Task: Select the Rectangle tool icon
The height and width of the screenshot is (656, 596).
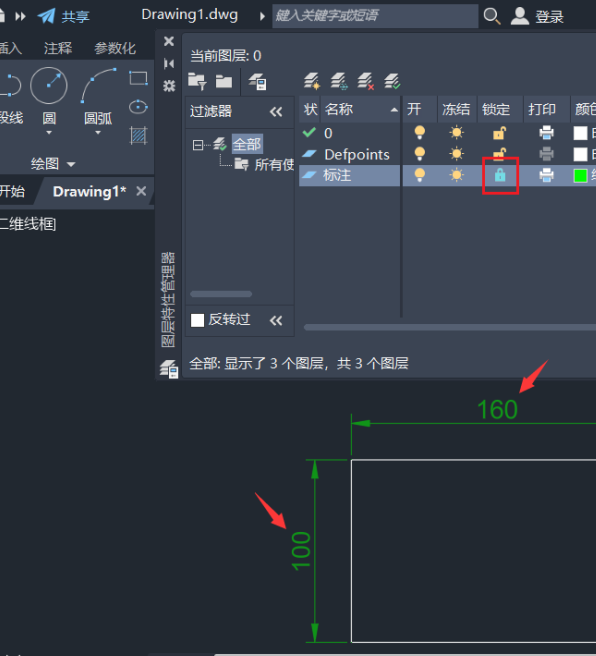Action: point(138,78)
